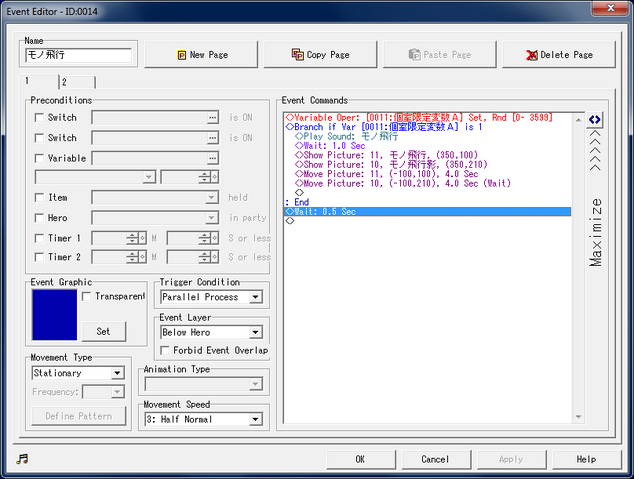Check the Hero precondition

point(39,218)
